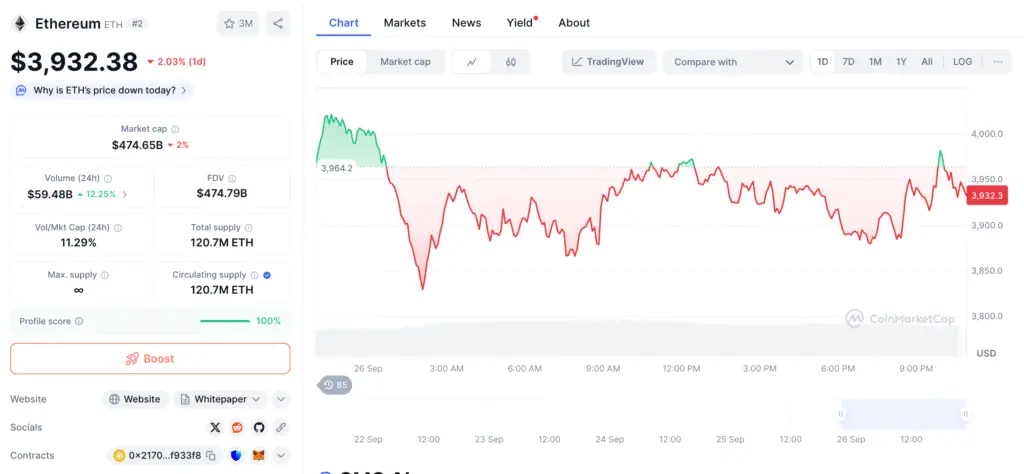Click the left handle of the range selector
Image resolution: width=1024 pixels, height=474 pixels.
(841, 413)
